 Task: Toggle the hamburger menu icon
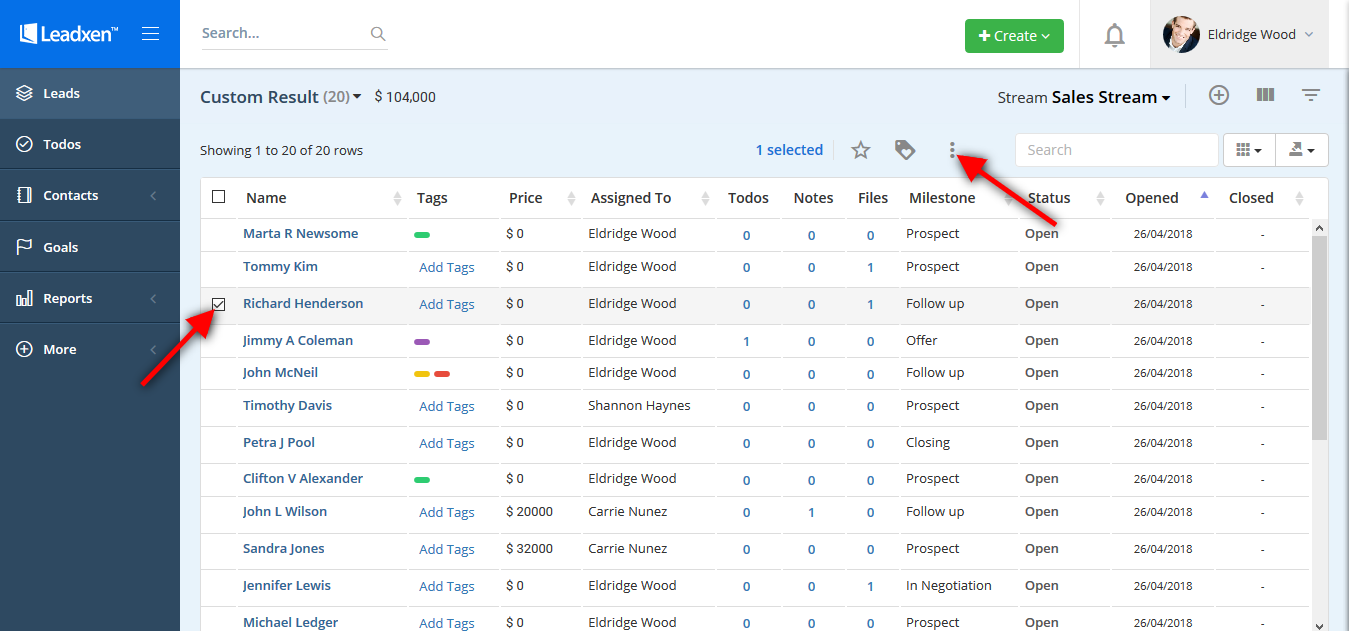coord(151,34)
